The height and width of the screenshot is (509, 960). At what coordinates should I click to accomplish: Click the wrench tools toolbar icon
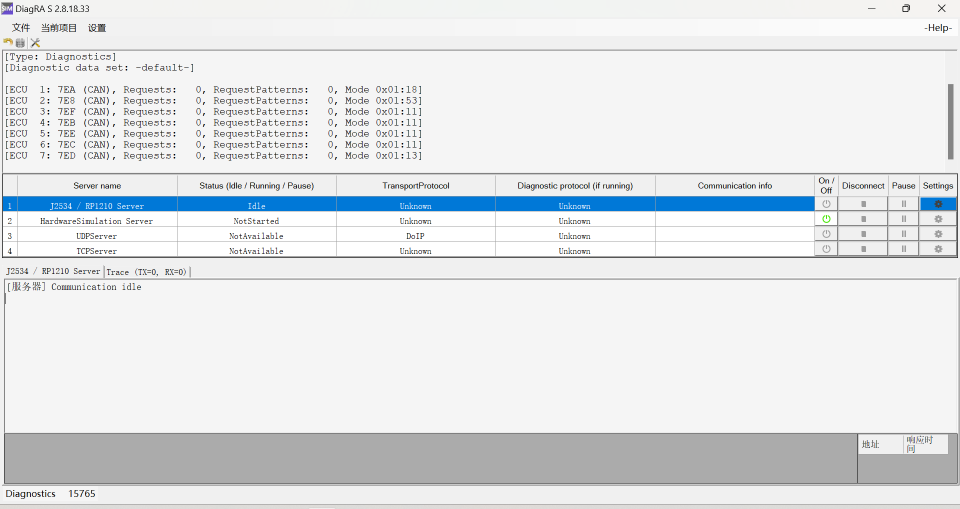click(35, 43)
